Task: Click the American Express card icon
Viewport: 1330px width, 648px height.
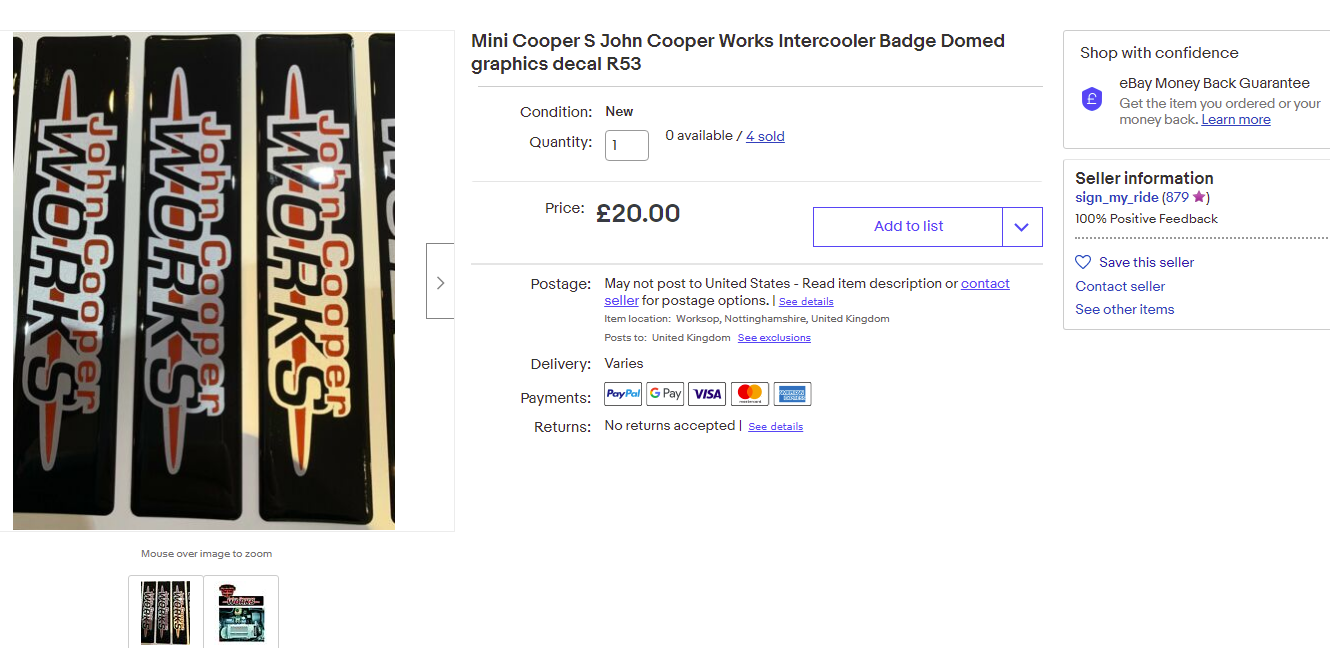Action: [x=792, y=394]
